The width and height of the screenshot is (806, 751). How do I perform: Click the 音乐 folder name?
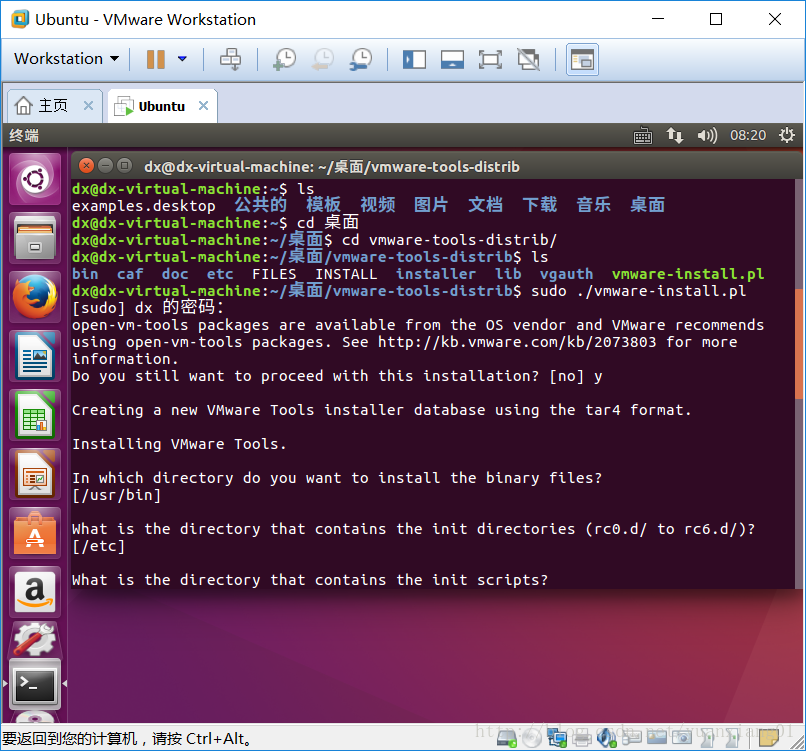click(594, 205)
